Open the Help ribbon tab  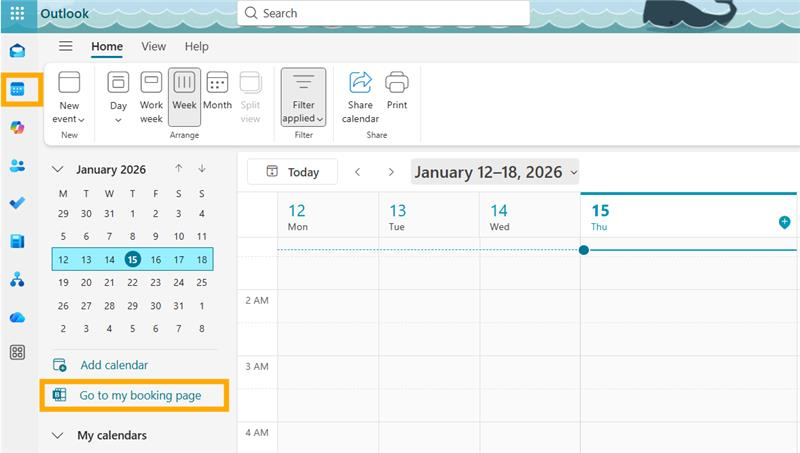[x=196, y=46]
